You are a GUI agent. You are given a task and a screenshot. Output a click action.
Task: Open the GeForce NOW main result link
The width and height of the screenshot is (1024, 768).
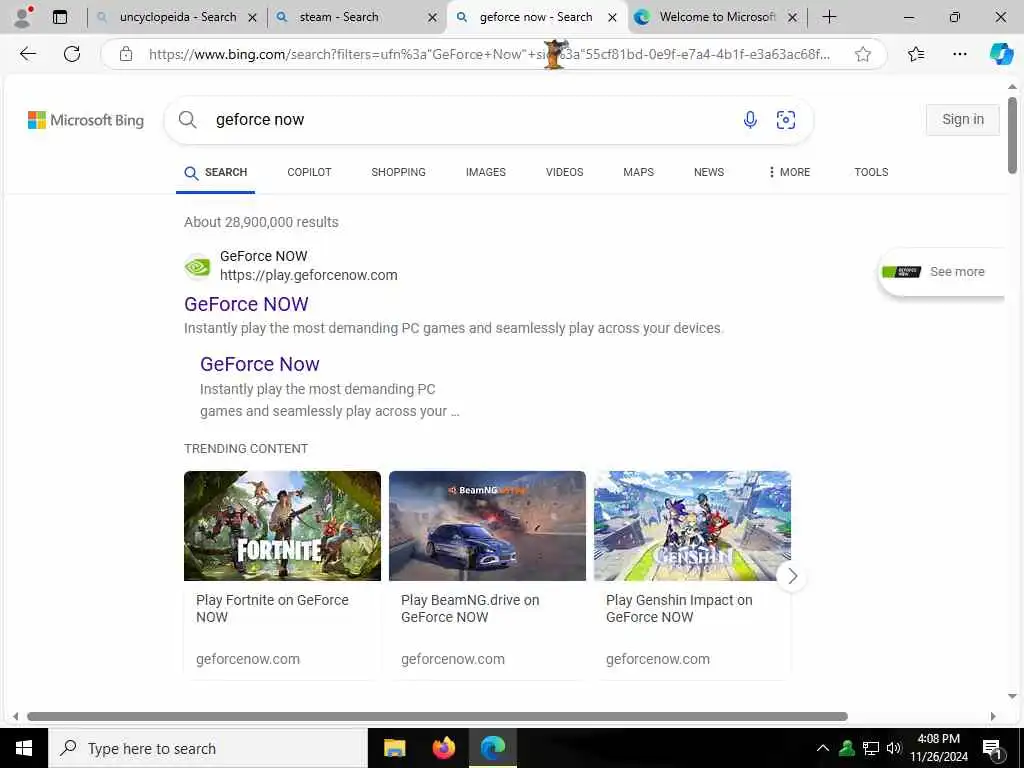[x=246, y=304]
